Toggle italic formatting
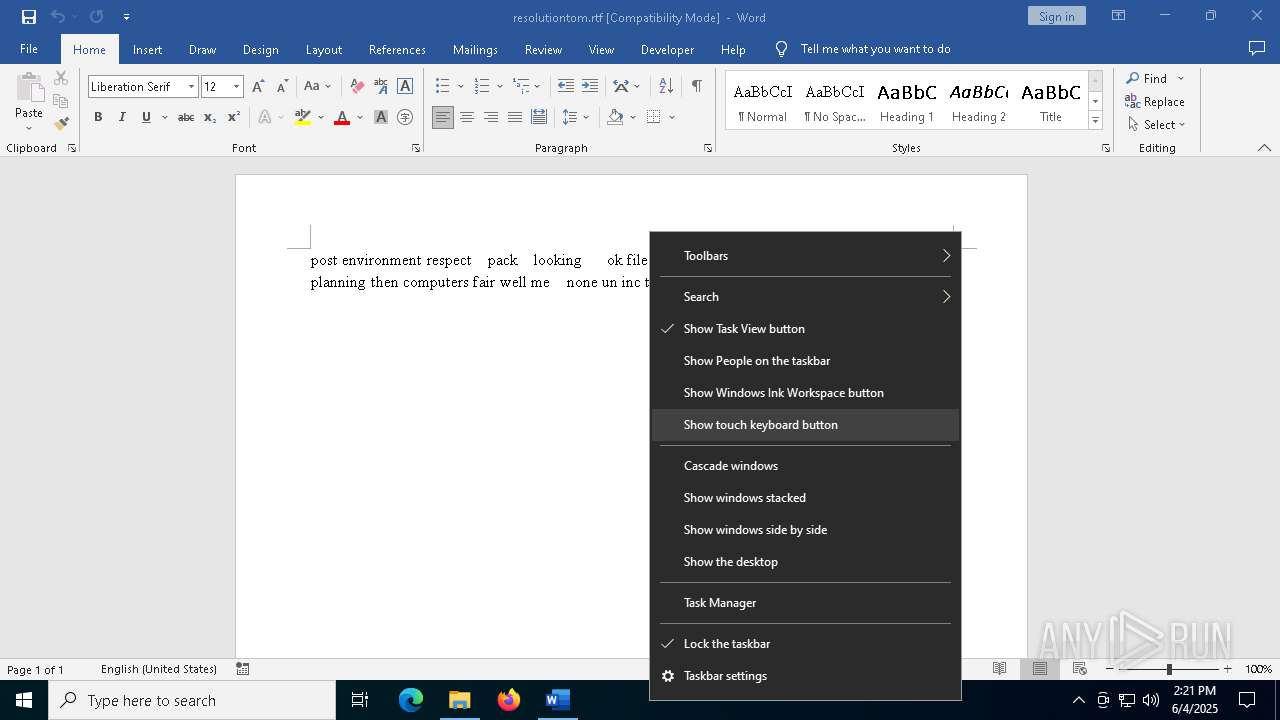1280x720 pixels. (122, 117)
